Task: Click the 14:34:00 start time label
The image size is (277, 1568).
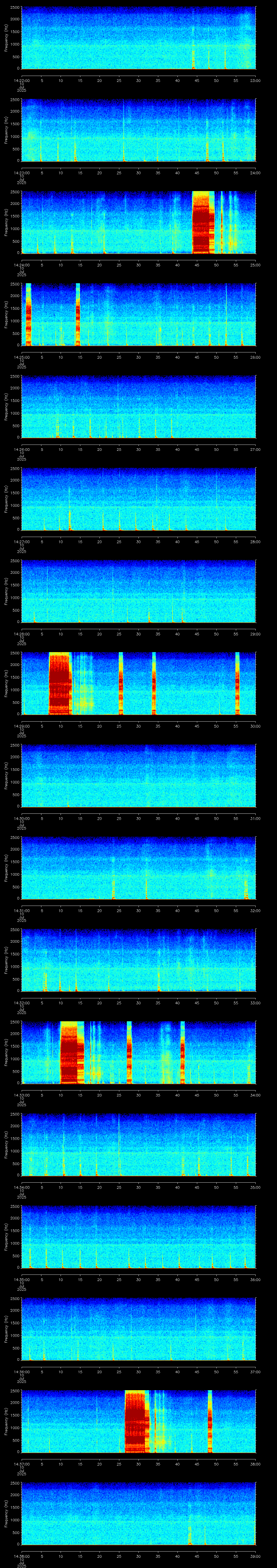Action: click(x=21, y=1187)
